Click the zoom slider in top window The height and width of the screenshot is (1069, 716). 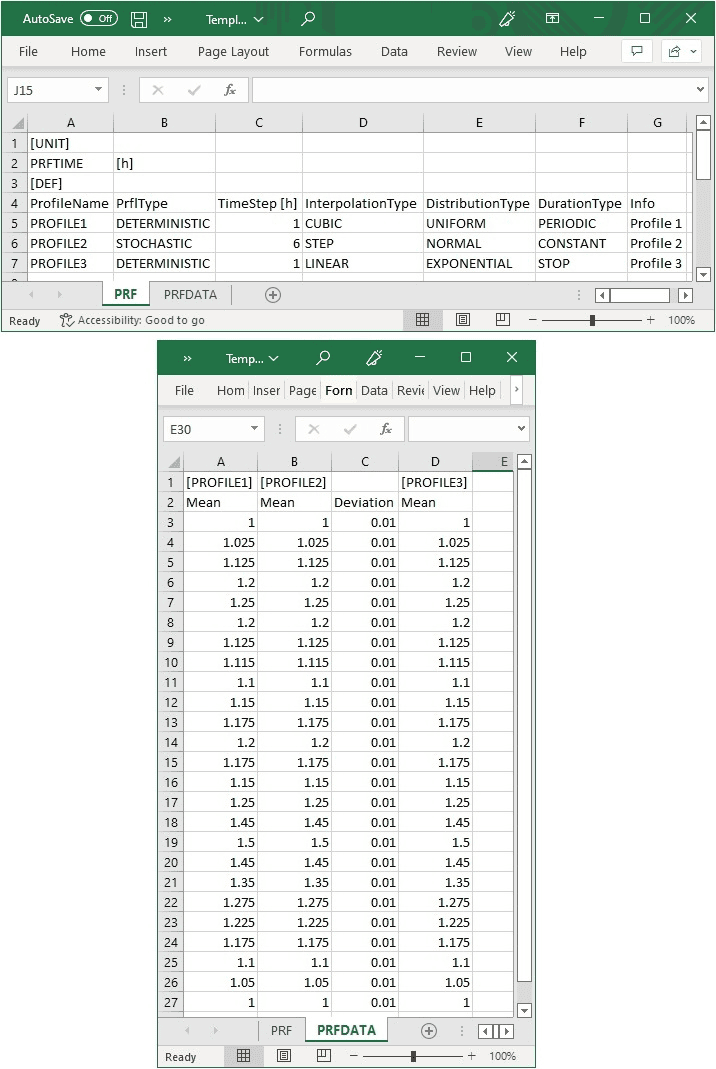pyautogui.click(x=592, y=320)
